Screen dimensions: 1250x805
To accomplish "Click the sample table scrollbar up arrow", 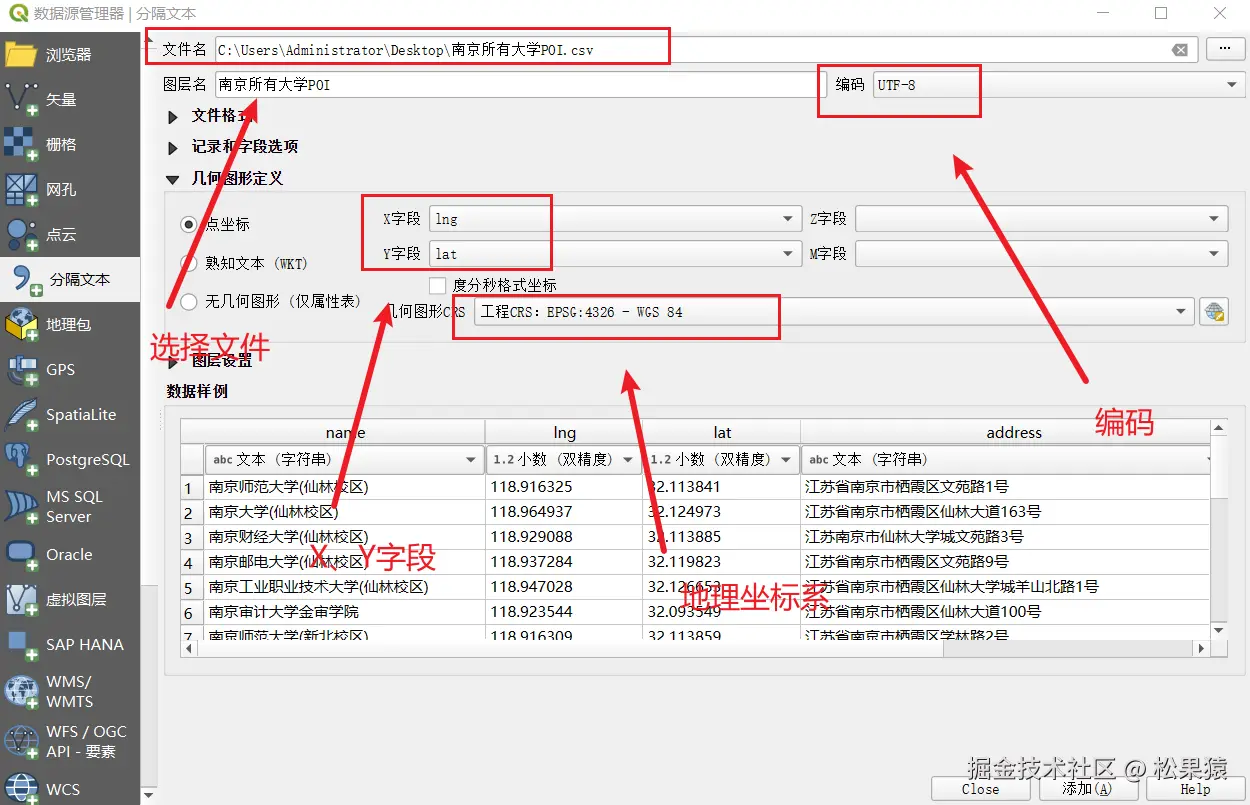I will point(1219,429).
